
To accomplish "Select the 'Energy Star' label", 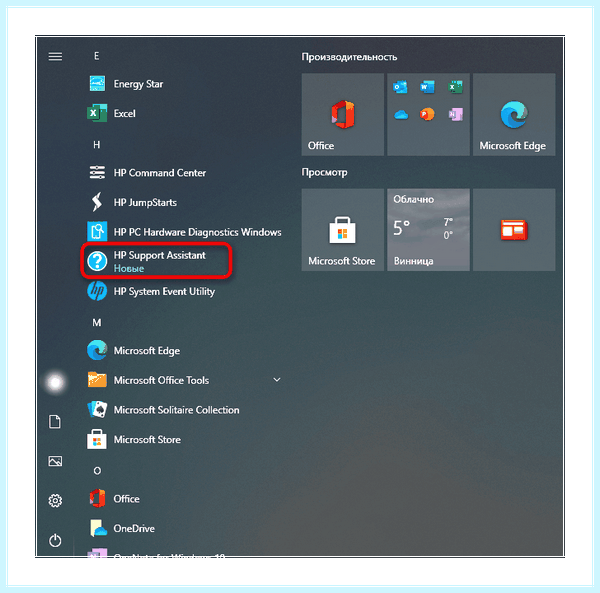I will (138, 84).
